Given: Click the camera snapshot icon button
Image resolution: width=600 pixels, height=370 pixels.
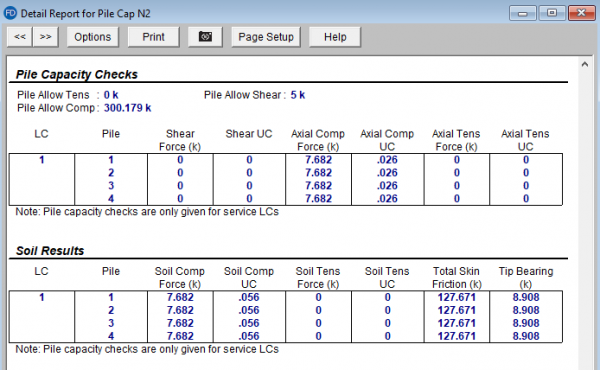Looking at the screenshot, I should pos(205,37).
